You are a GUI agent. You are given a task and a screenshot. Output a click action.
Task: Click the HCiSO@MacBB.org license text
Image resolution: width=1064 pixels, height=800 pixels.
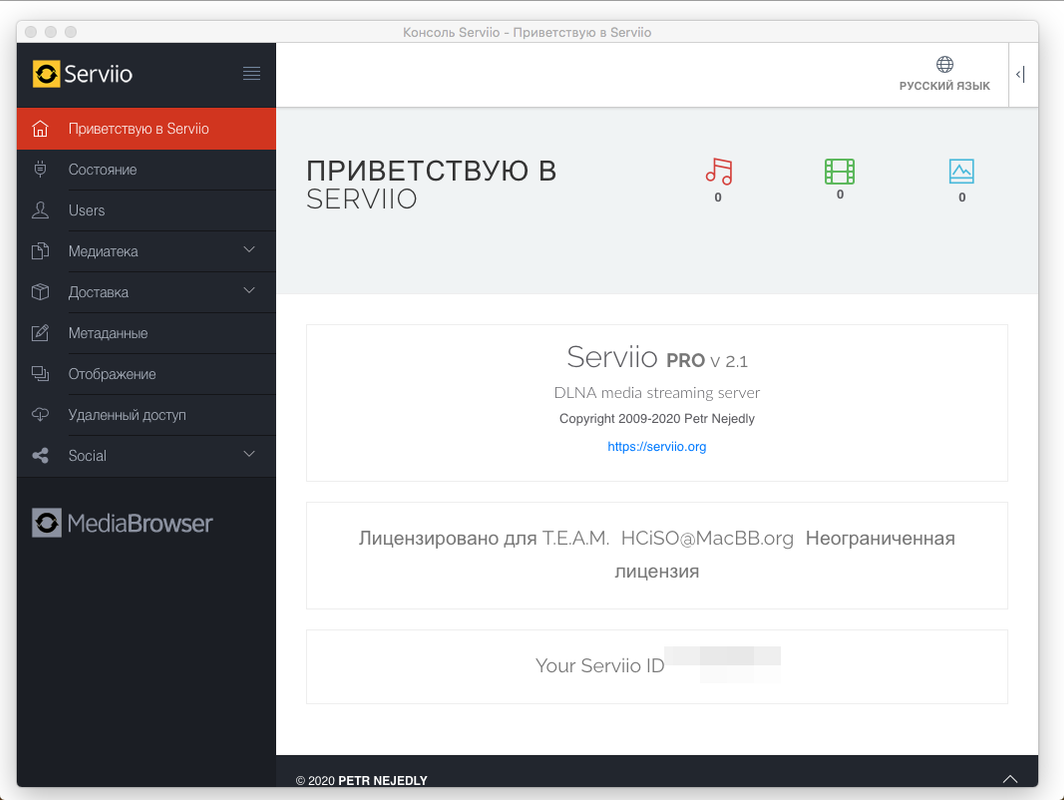tap(707, 538)
